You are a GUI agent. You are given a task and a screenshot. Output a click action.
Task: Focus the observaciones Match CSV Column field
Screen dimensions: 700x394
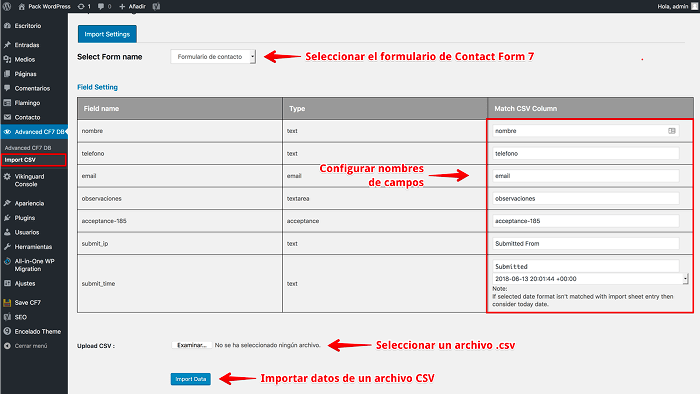click(586, 199)
